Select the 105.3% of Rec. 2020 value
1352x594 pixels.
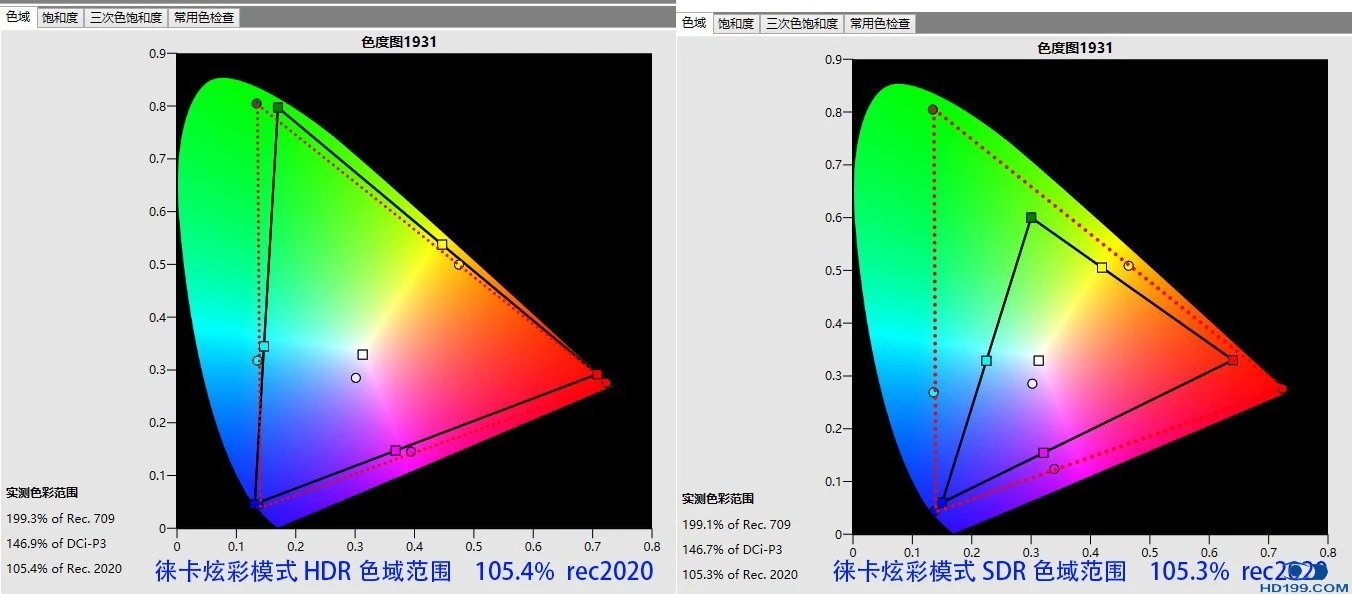(740, 574)
